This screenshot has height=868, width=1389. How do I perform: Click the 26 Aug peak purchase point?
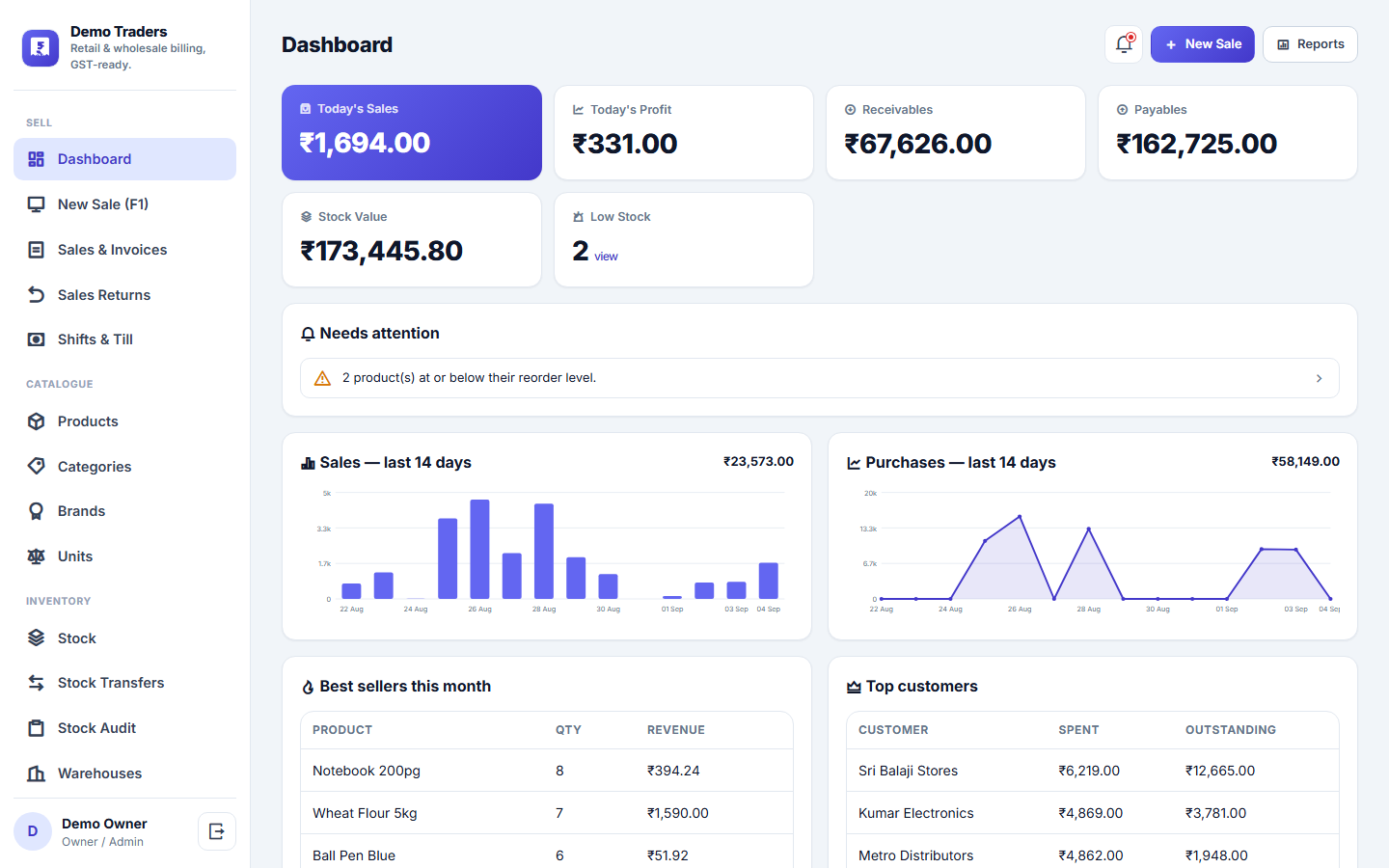pyautogui.click(x=1020, y=517)
